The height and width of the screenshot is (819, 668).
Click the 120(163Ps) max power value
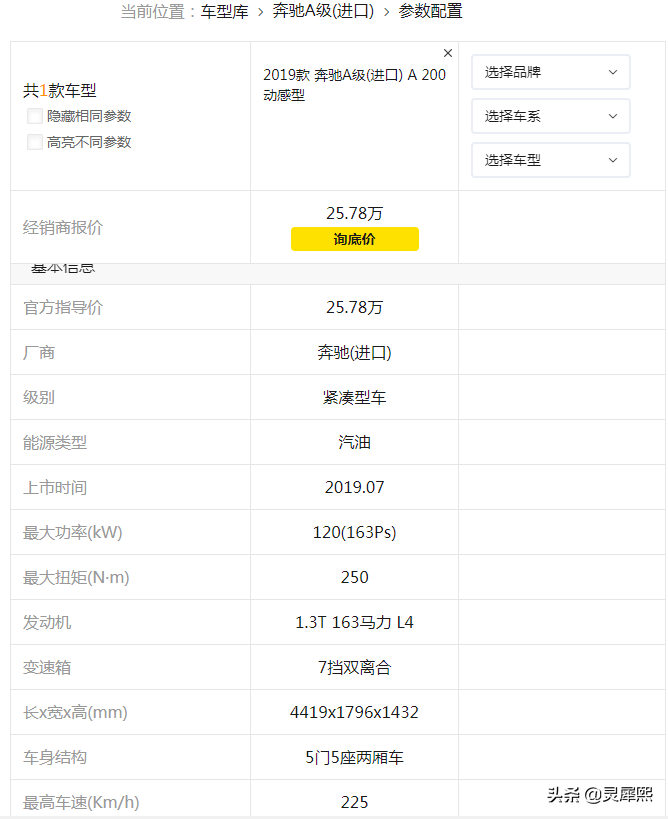point(354,533)
